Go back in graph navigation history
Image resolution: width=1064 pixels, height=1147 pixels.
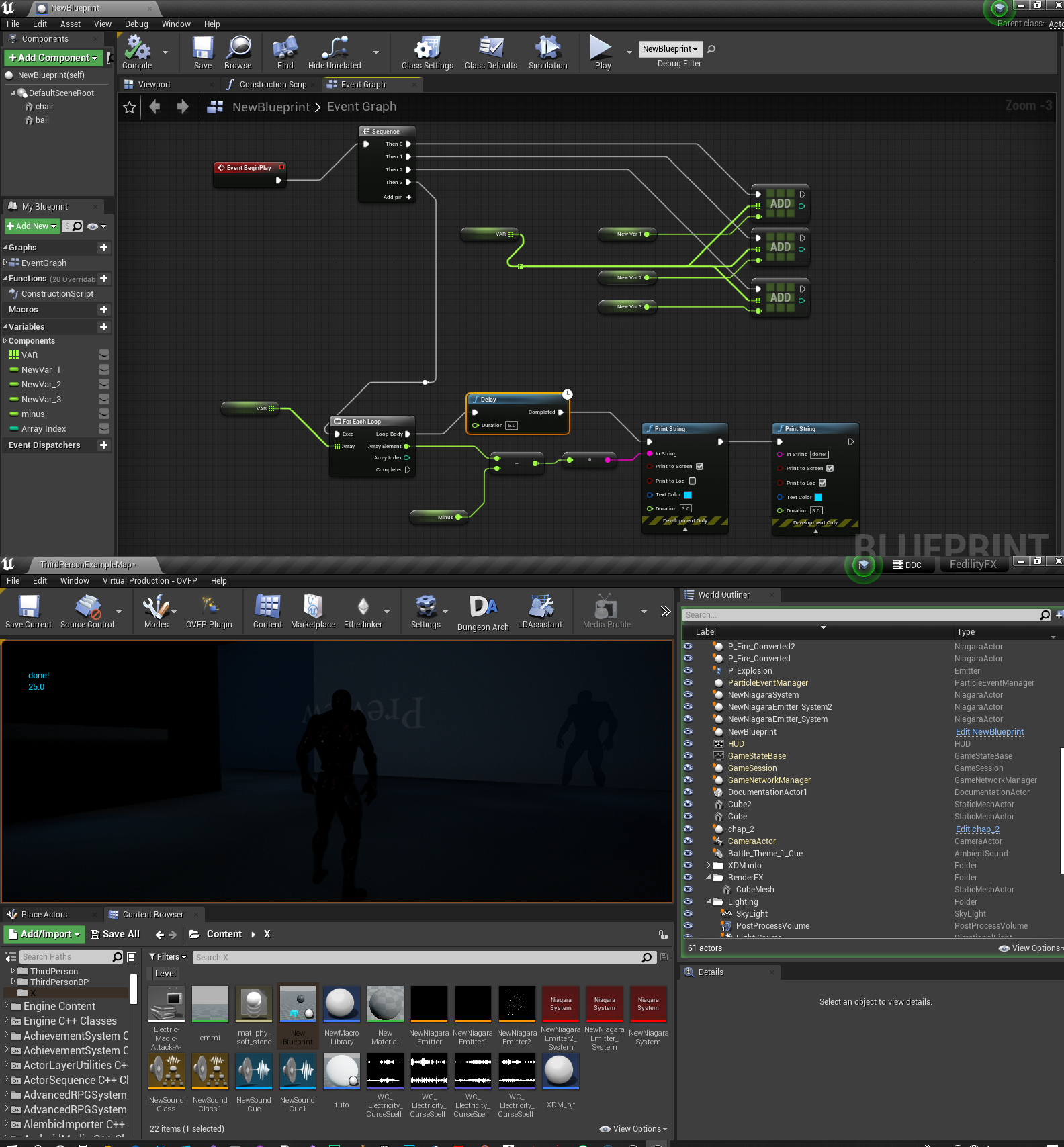(155, 107)
